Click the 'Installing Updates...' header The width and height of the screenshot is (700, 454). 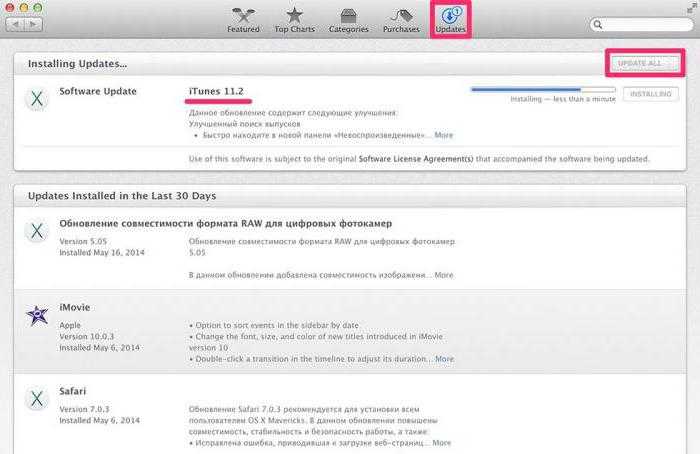tap(77, 63)
